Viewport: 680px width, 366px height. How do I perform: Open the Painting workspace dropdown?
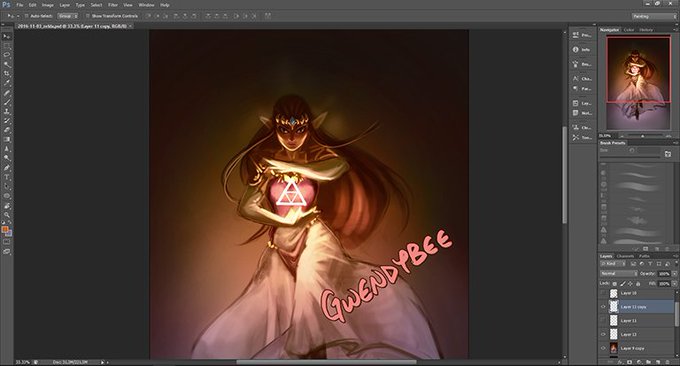654,16
